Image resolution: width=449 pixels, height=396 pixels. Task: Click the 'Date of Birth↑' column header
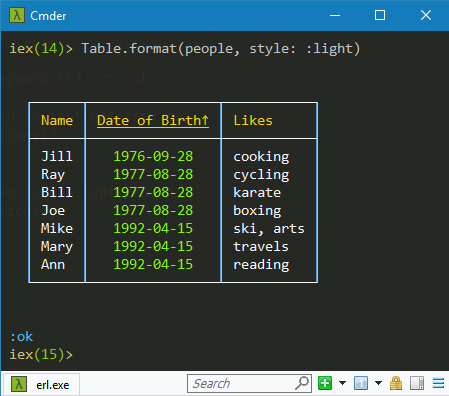click(x=153, y=120)
